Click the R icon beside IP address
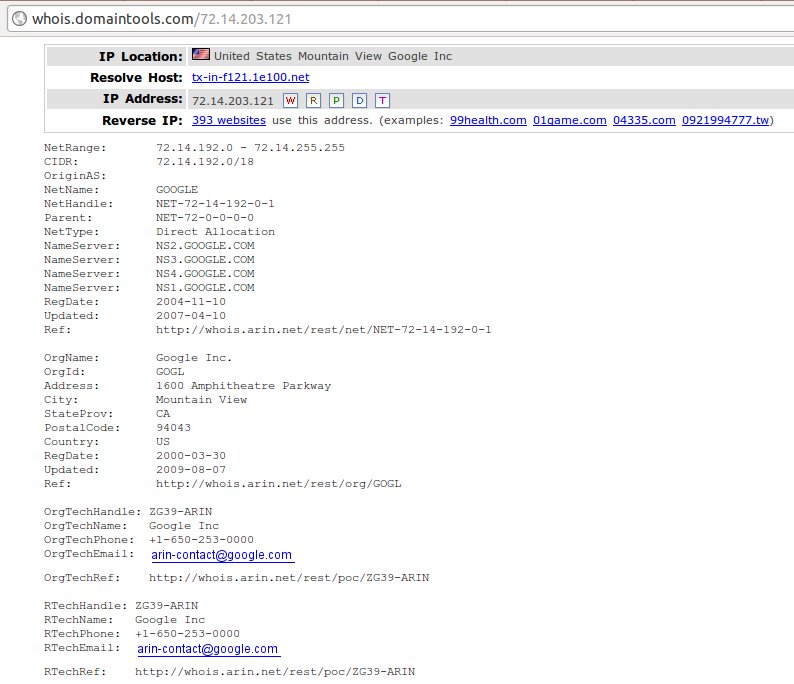This screenshot has height=684, width=794. (313, 100)
